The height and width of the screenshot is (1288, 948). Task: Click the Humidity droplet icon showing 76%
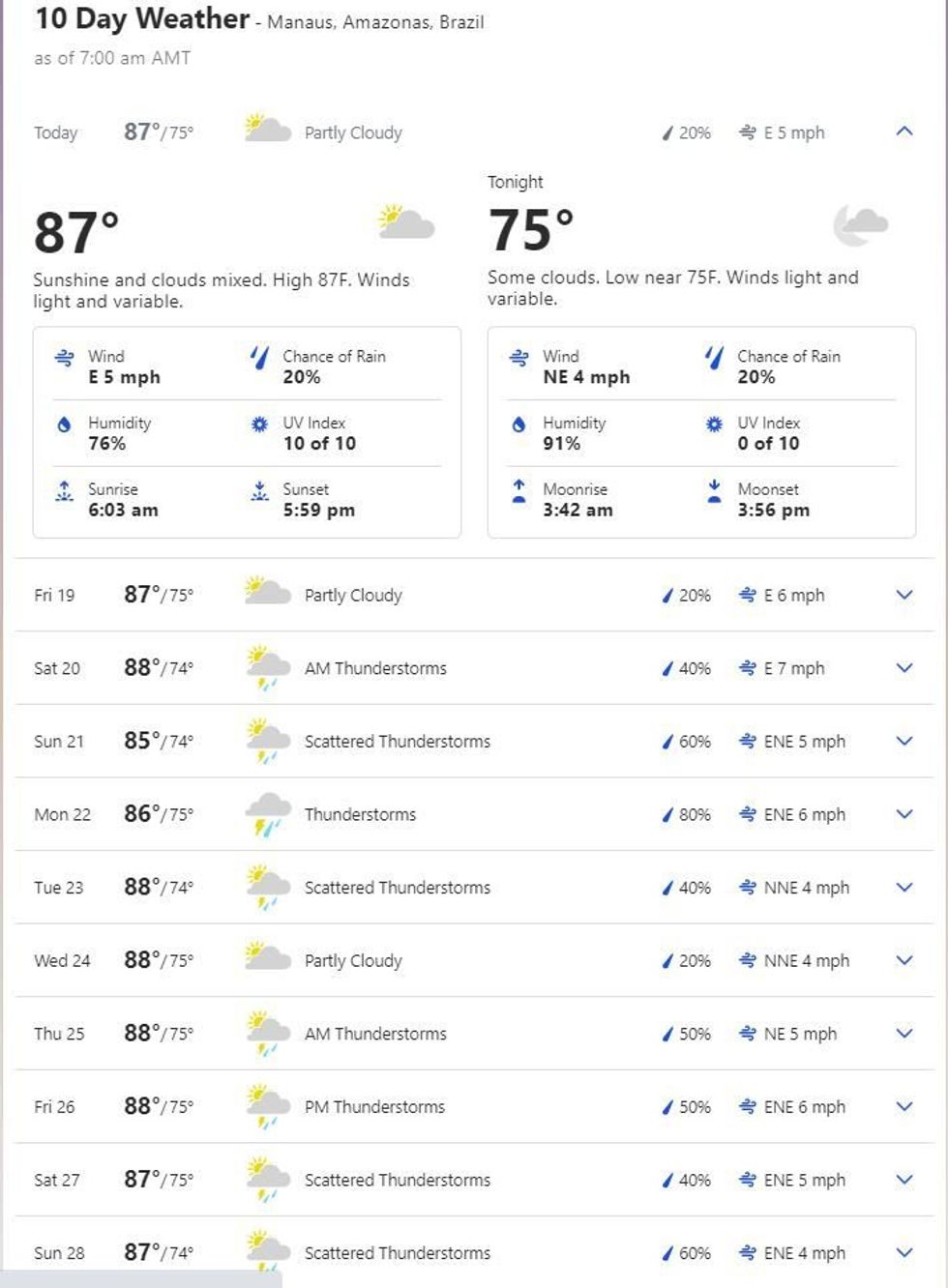(64, 424)
